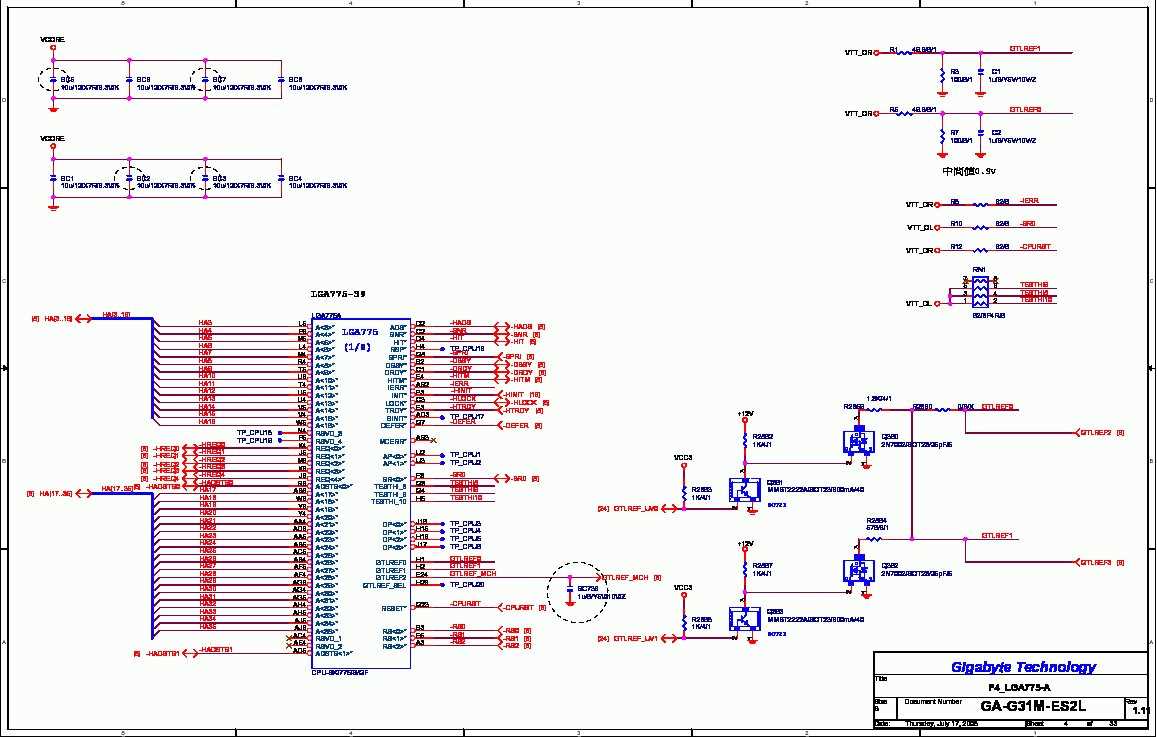Image resolution: width=1157 pixels, height=737 pixels.
Task: Select the BC4 capacitor label
Action: [295, 179]
